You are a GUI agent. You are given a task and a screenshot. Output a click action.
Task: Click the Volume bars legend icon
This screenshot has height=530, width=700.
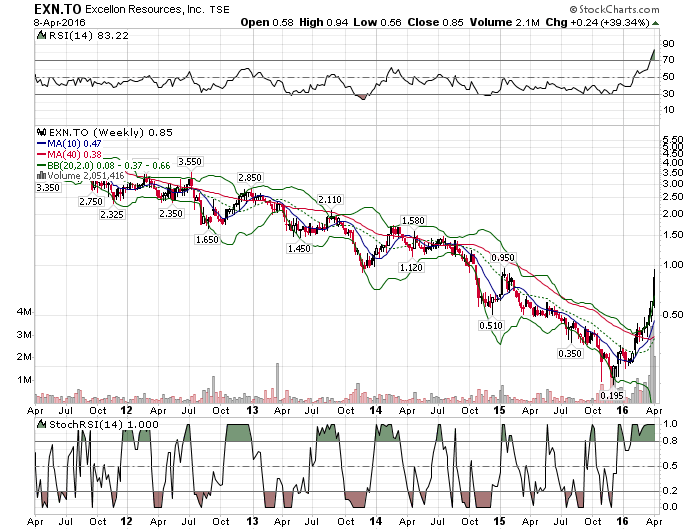click(x=42, y=175)
